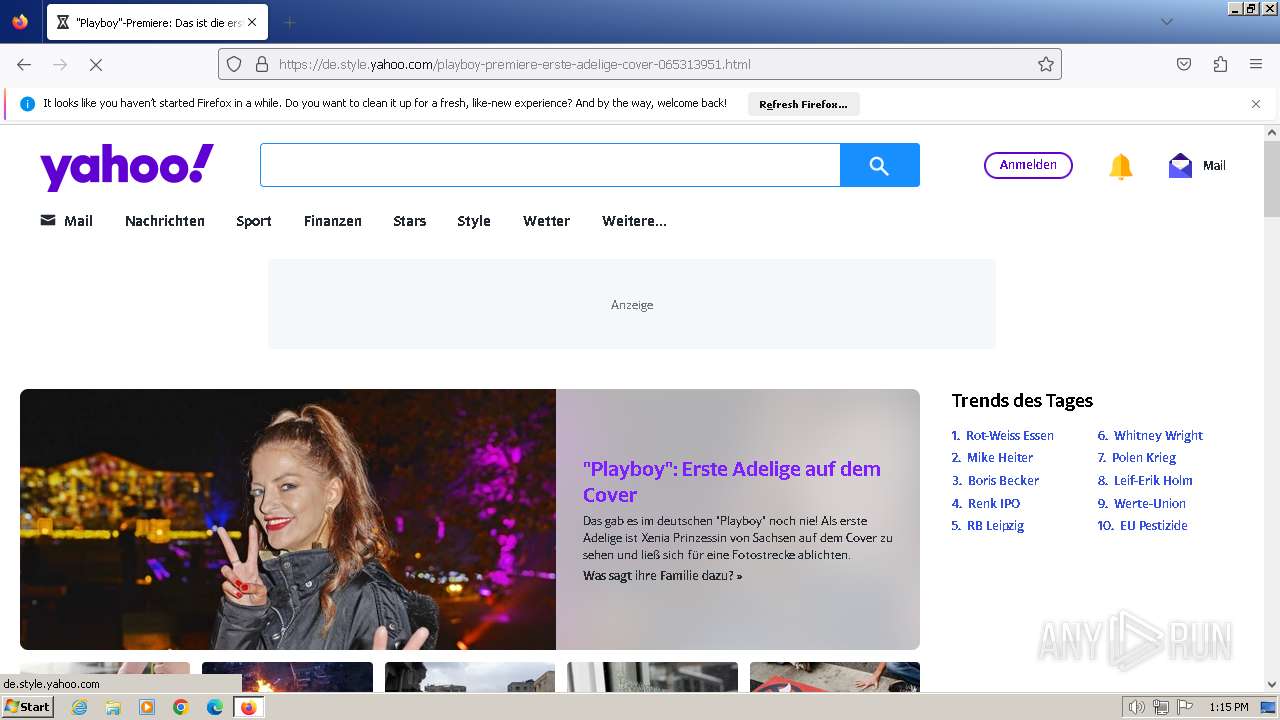
Task: View site security padlock info
Action: [262, 64]
